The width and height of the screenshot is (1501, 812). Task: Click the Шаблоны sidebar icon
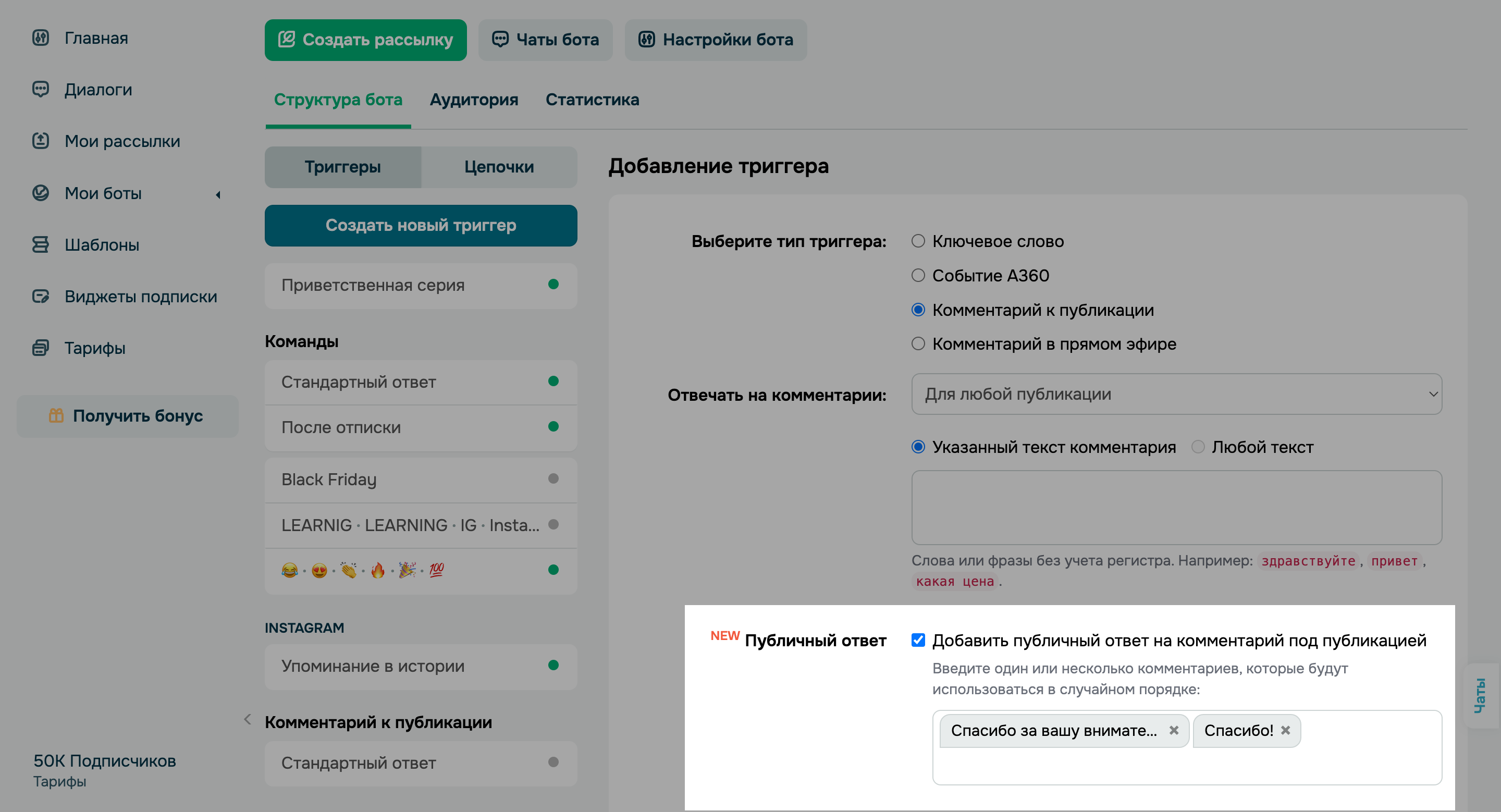(x=40, y=244)
